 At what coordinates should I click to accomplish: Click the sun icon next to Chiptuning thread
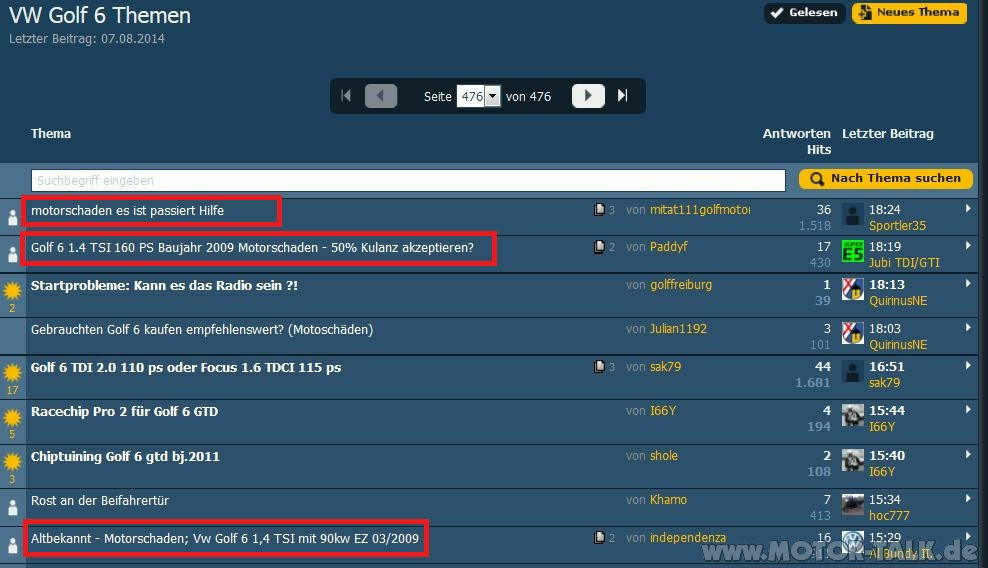[12, 462]
